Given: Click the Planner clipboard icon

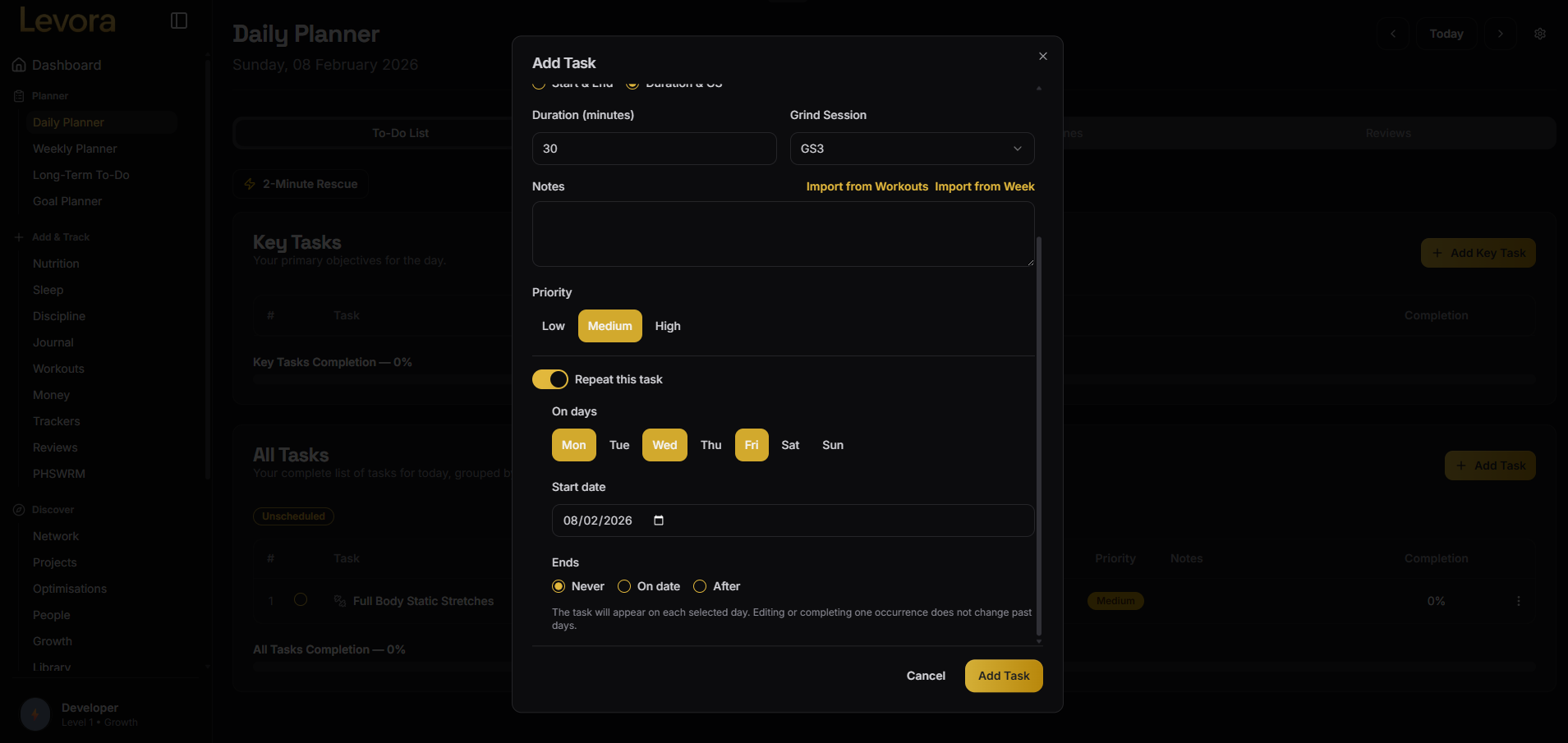Looking at the screenshot, I should [18, 95].
